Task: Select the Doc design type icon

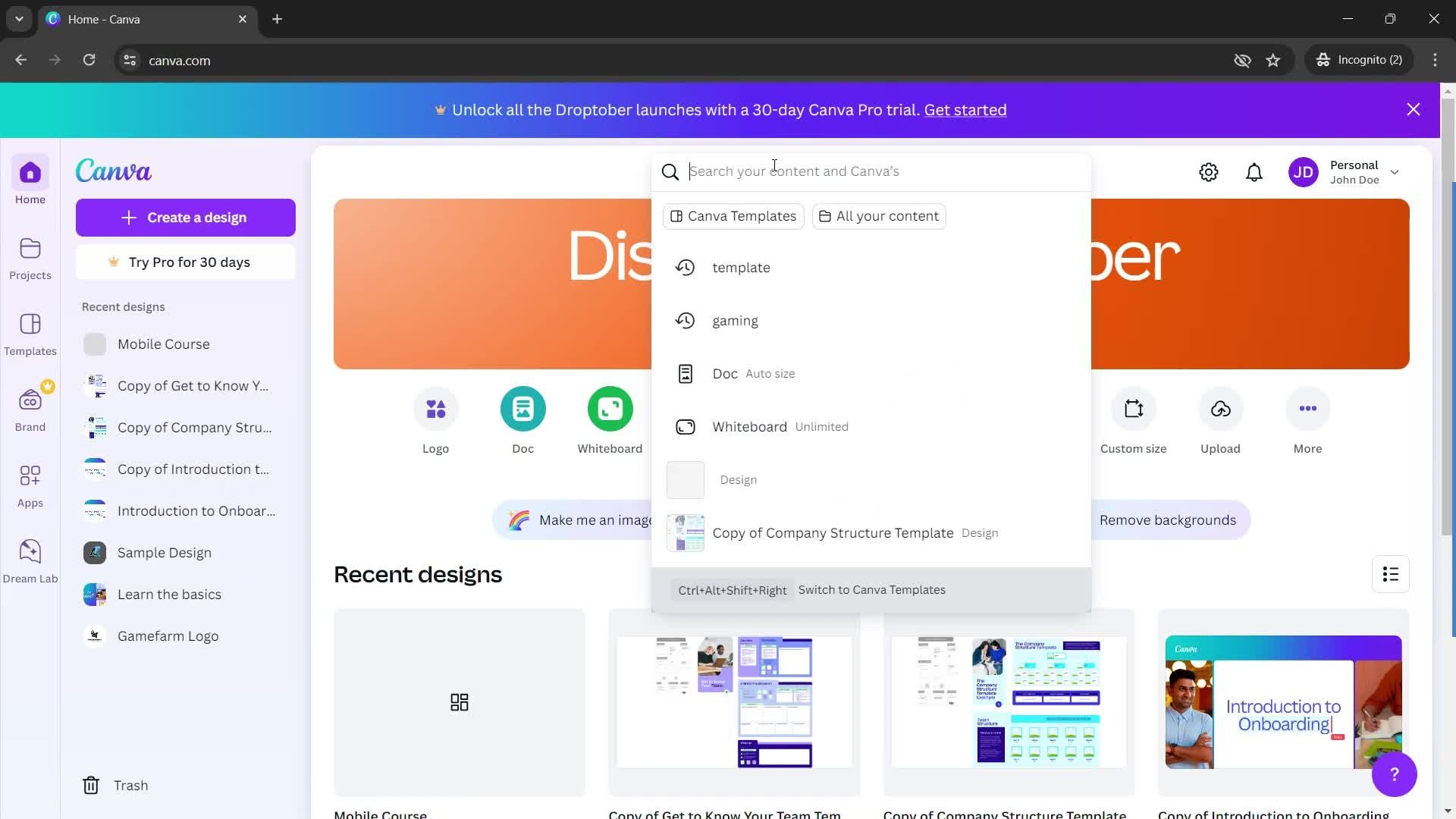Action: click(x=523, y=409)
